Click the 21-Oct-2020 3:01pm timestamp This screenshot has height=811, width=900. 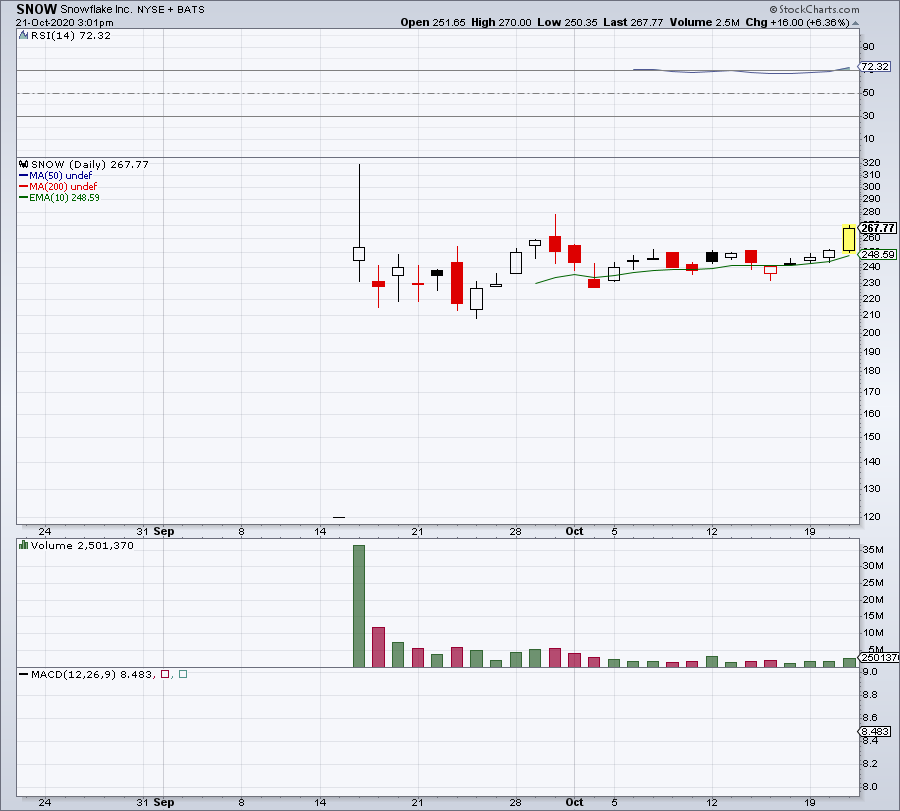64,23
